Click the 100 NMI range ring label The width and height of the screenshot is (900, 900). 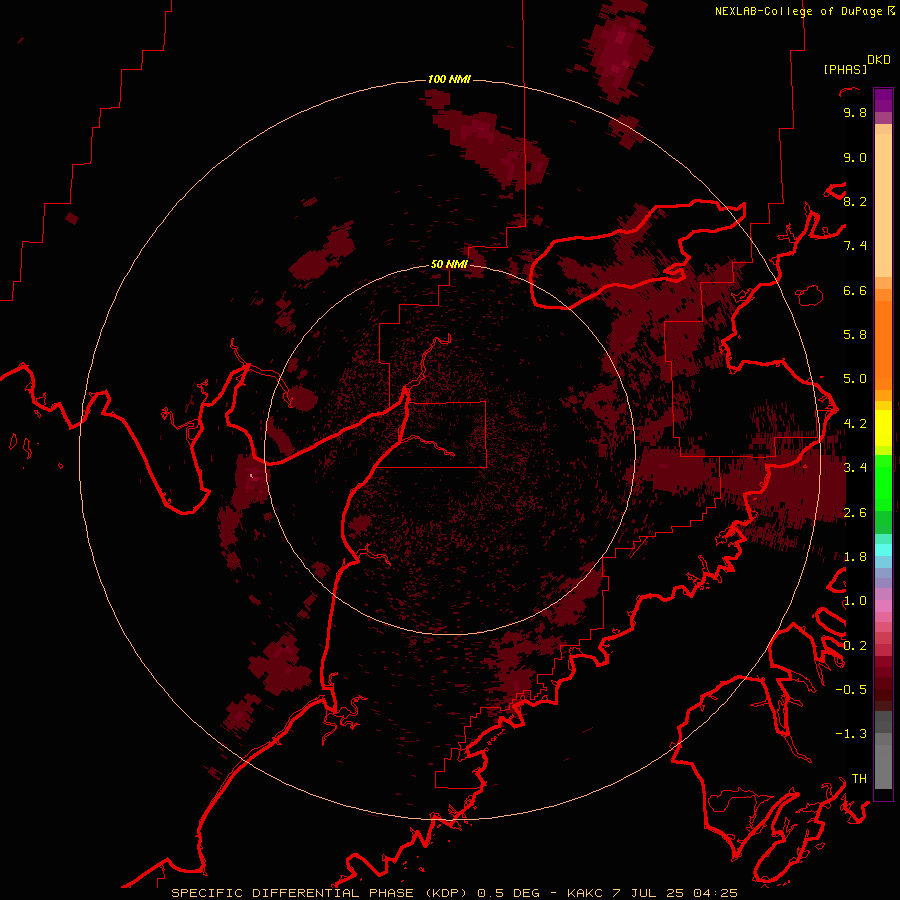(x=449, y=79)
